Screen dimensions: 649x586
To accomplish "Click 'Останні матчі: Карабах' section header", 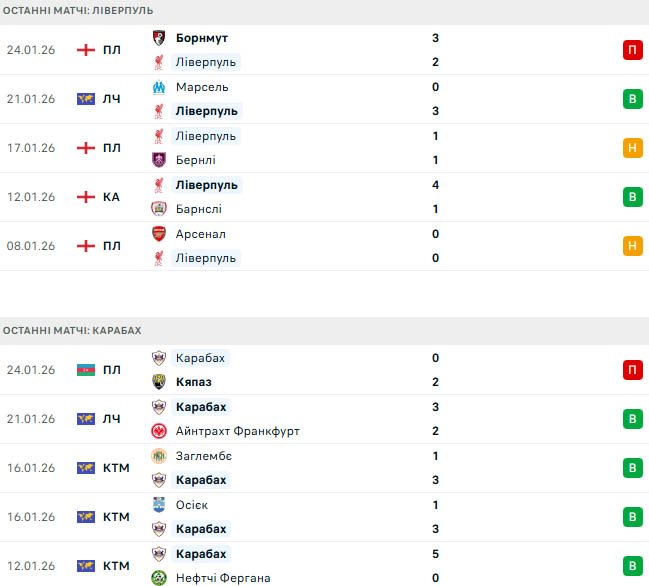I will coord(72,330).
